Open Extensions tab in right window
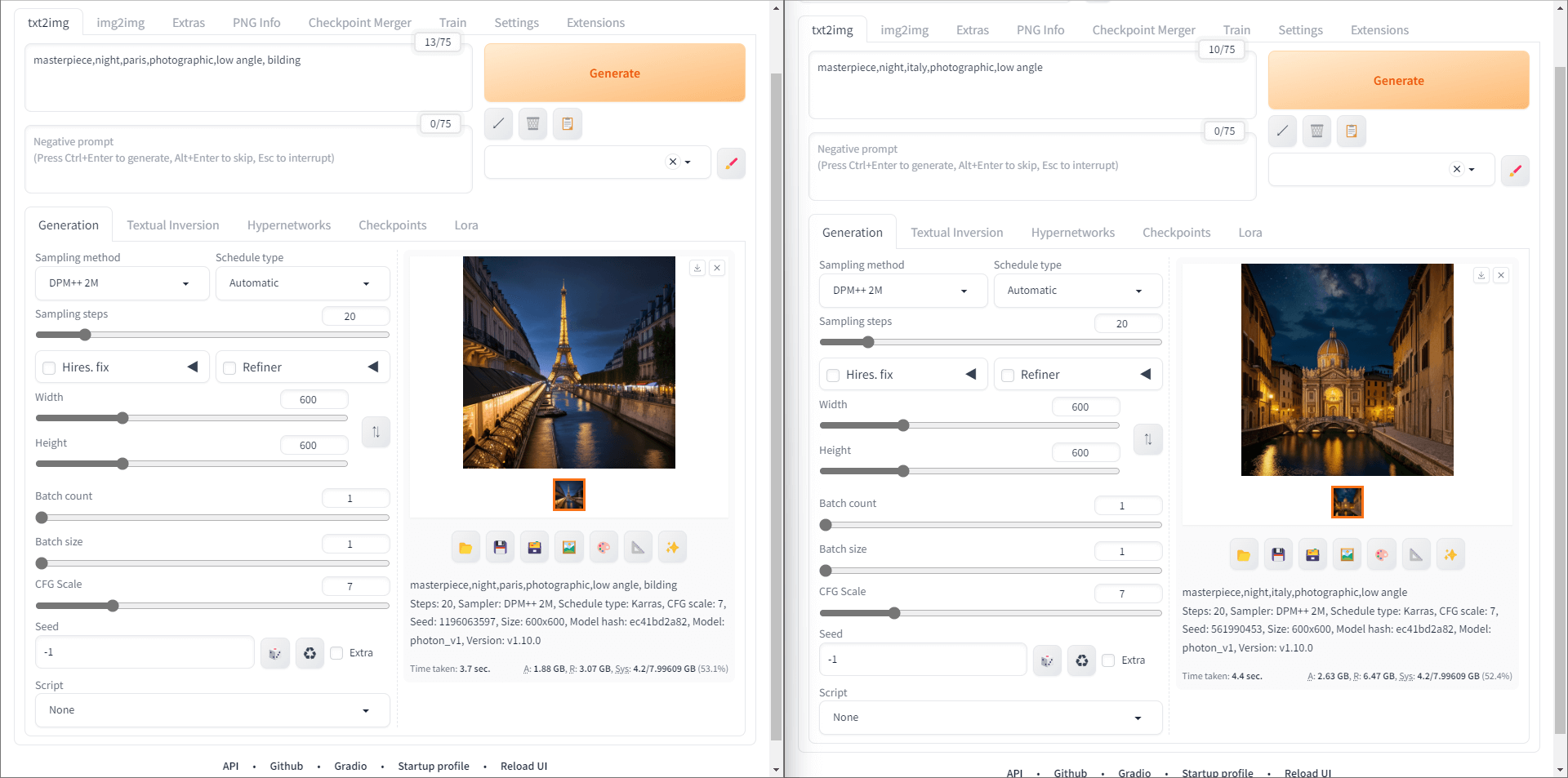 pyautogui.click(x=1379, y=30)
